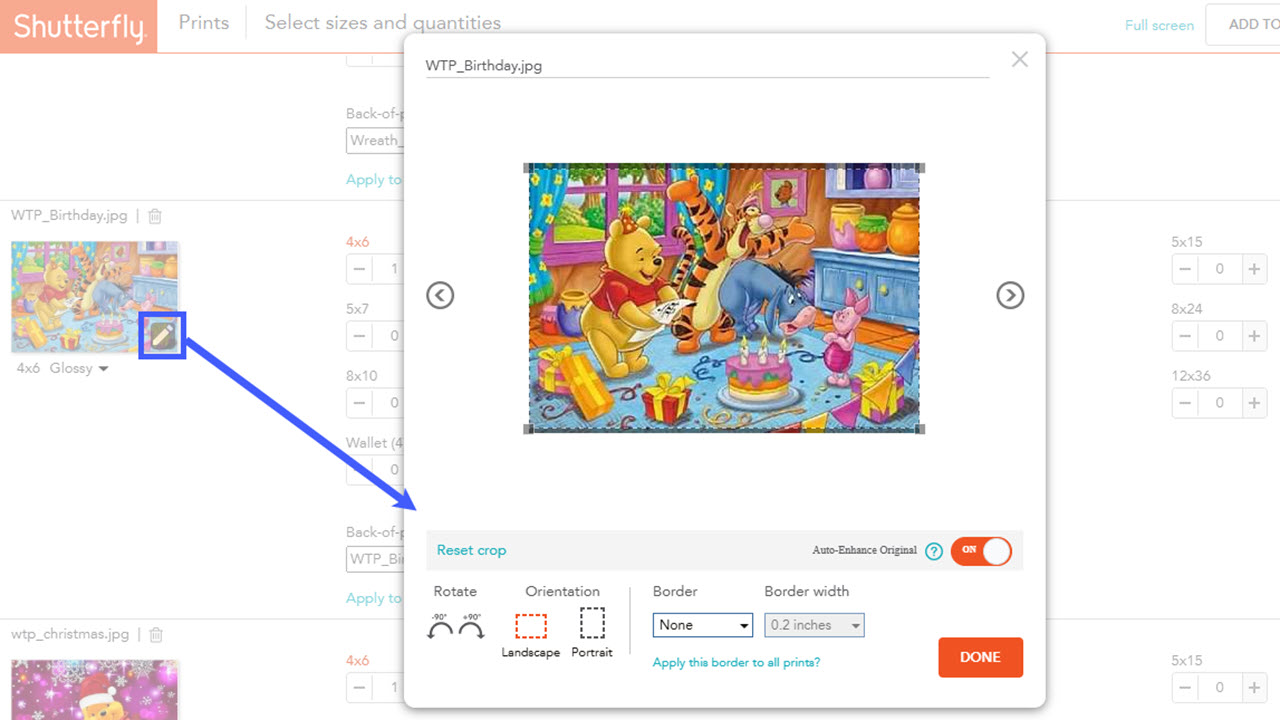Rotate the photo 90 degrees counterclockwise
The image size is (1280, 720).
click(441, 628)
